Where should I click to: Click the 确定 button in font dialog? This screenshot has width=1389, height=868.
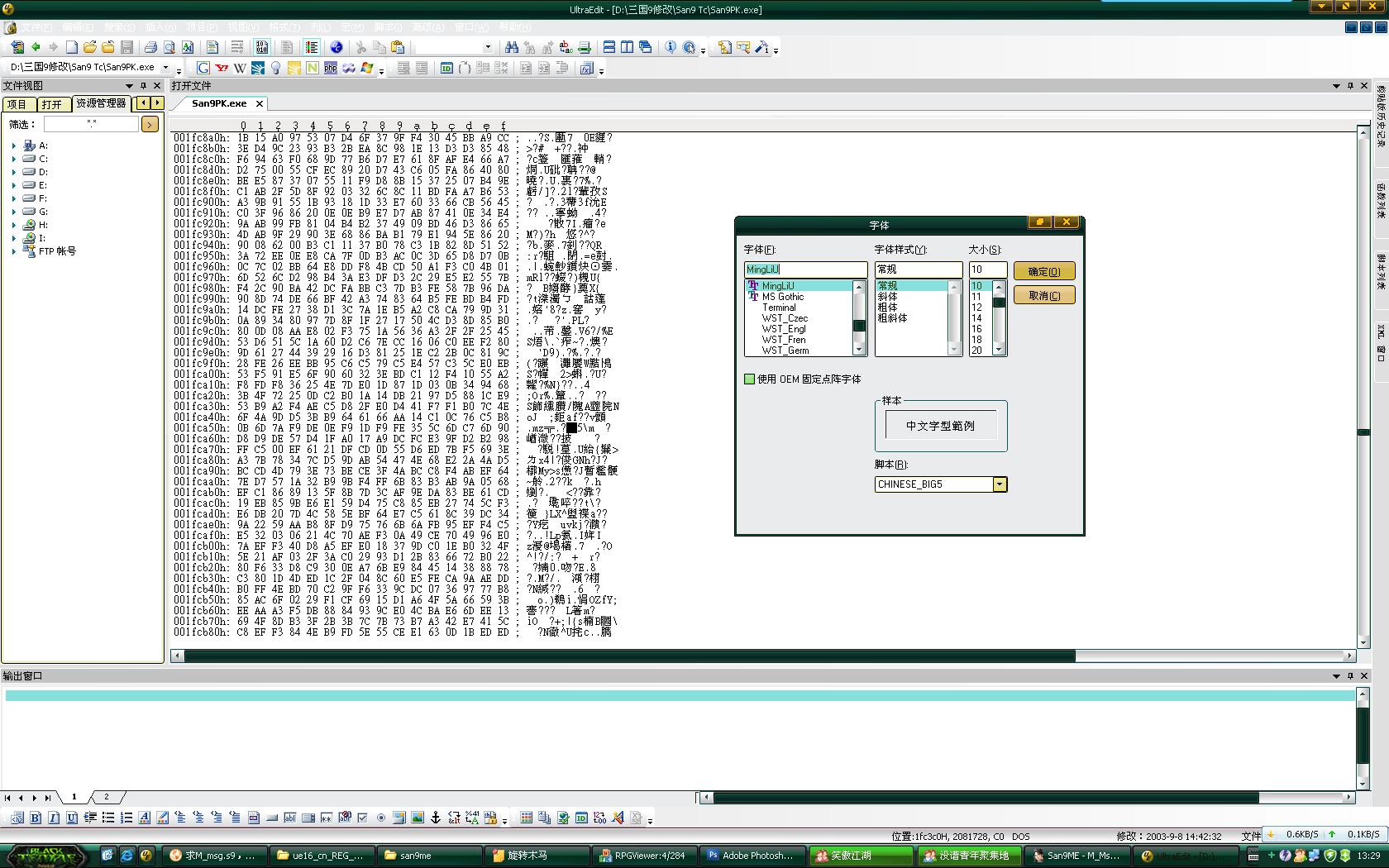pos(1043,271)
